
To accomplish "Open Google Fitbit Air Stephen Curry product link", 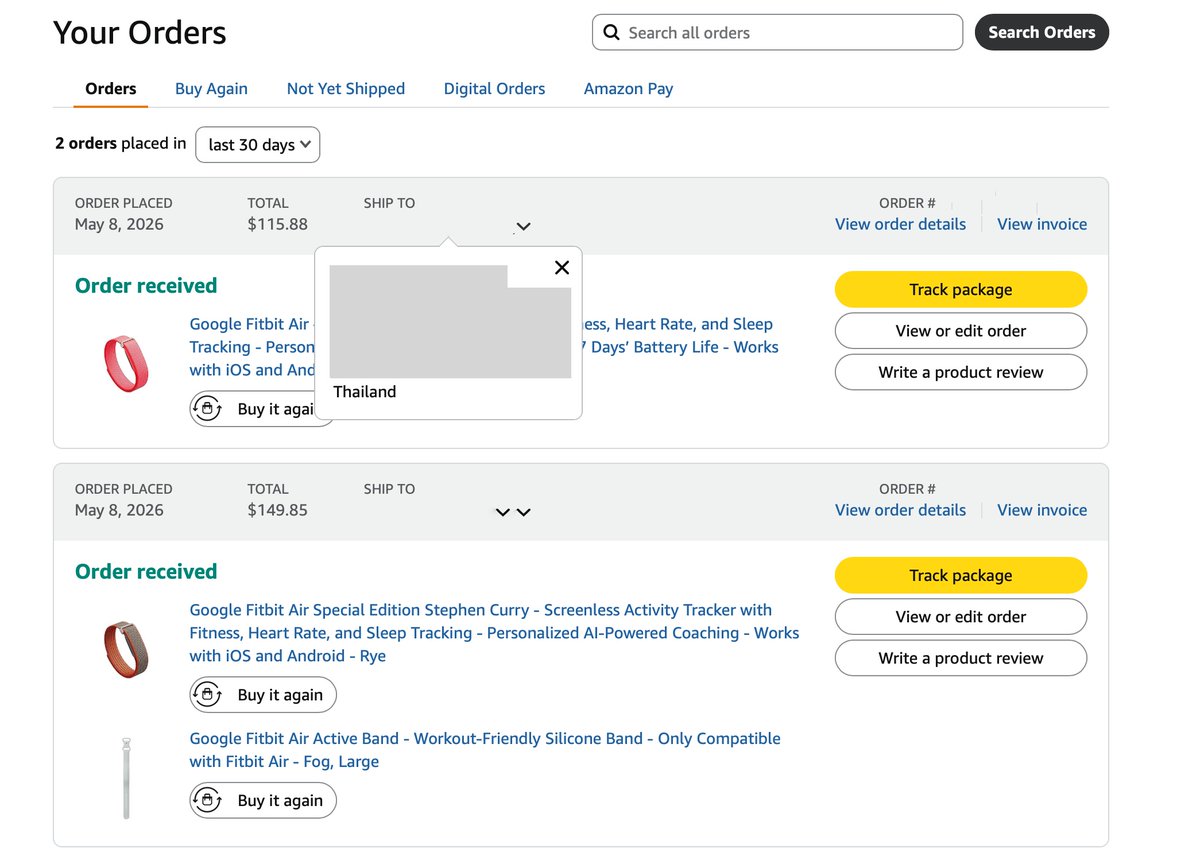I will 494,633.
